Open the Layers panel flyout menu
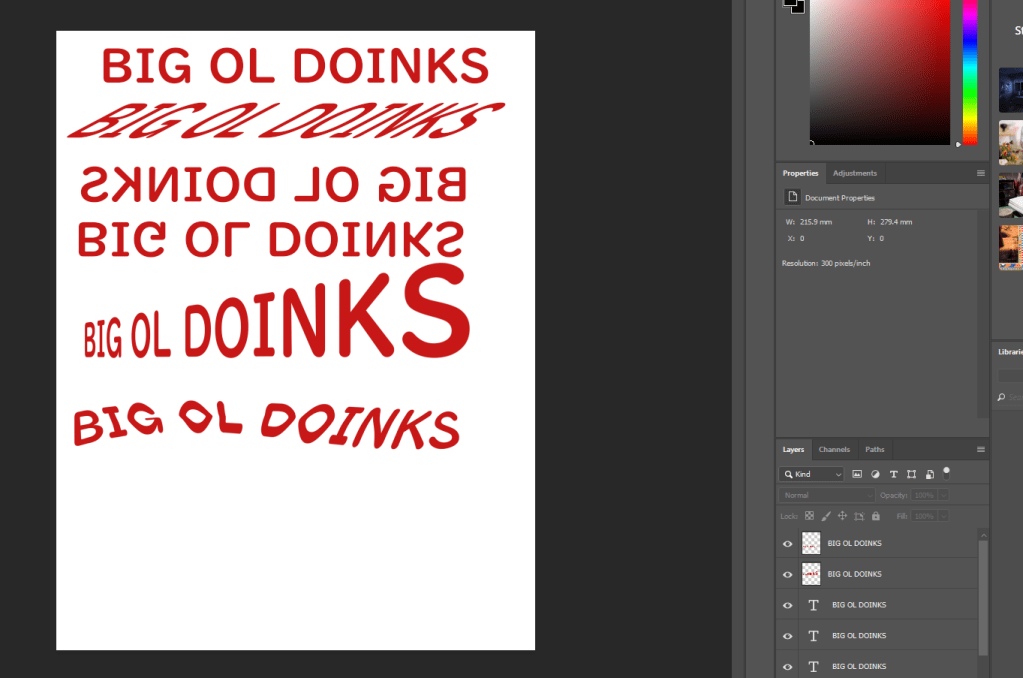The height and width of the screenshot is (678, 1023). click(980, 450)
